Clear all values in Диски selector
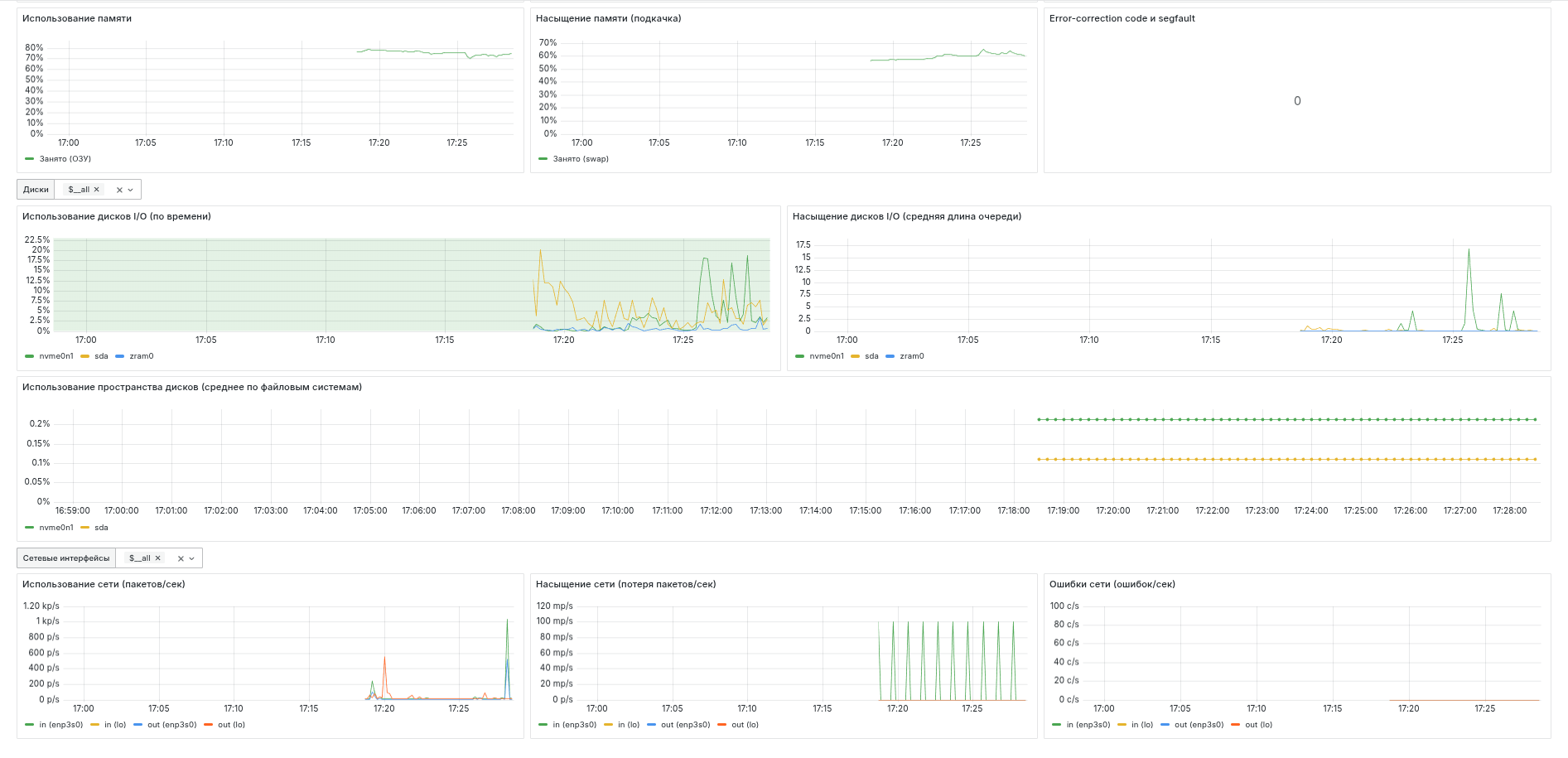The image size is (1568, 758). pyautogui.click(x=119, y=190)
